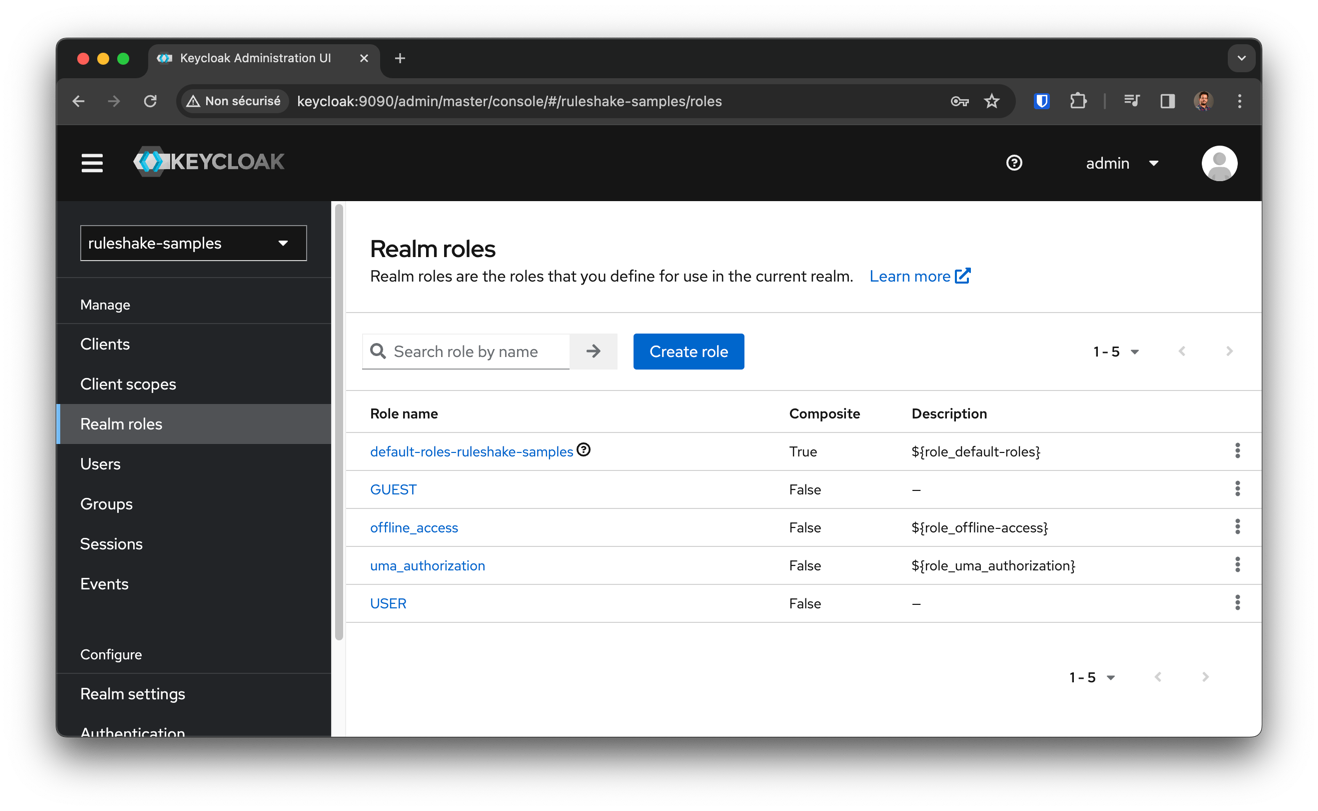Screen dimensions: 1318x811
Task: Submit role search with arrow button
Action: [x=593, y=352]
